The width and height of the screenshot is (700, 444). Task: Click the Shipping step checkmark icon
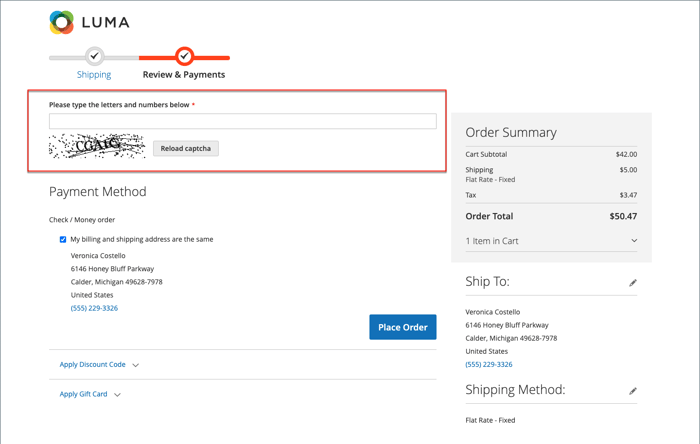point(94,56)
